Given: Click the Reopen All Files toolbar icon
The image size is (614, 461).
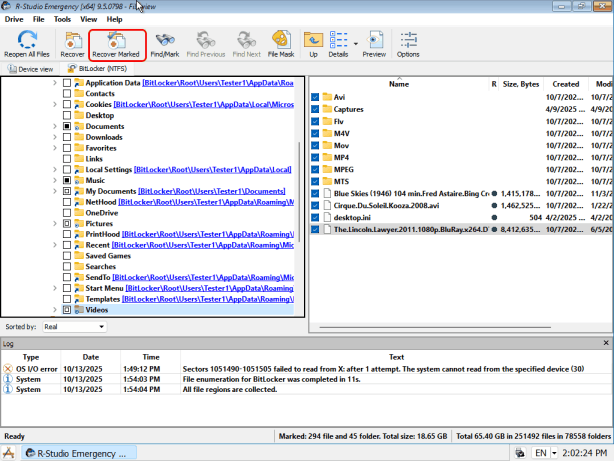Looking at the screenshot, I should [x=27, y=44].
